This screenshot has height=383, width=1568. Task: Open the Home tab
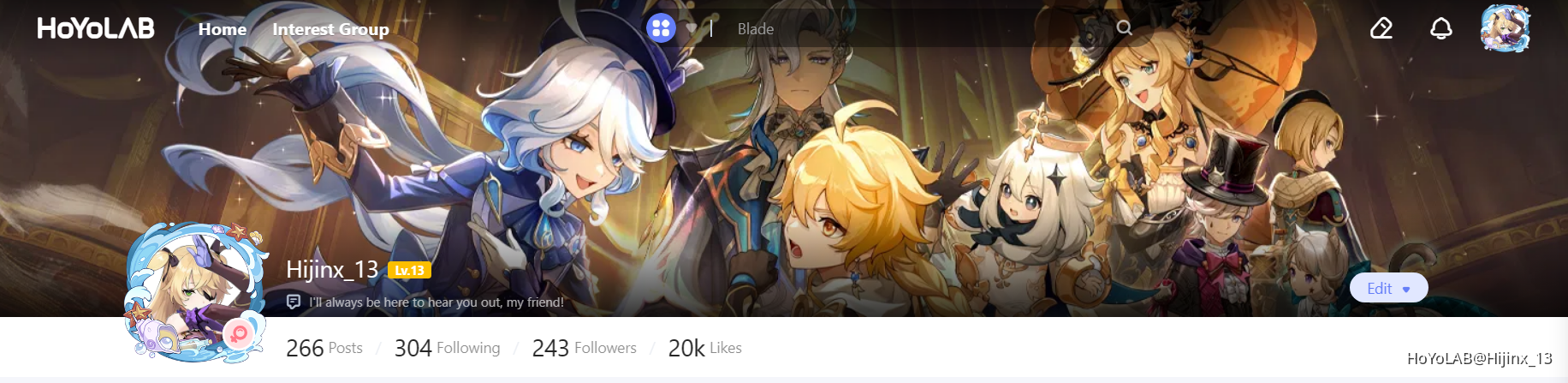(223, 29)
